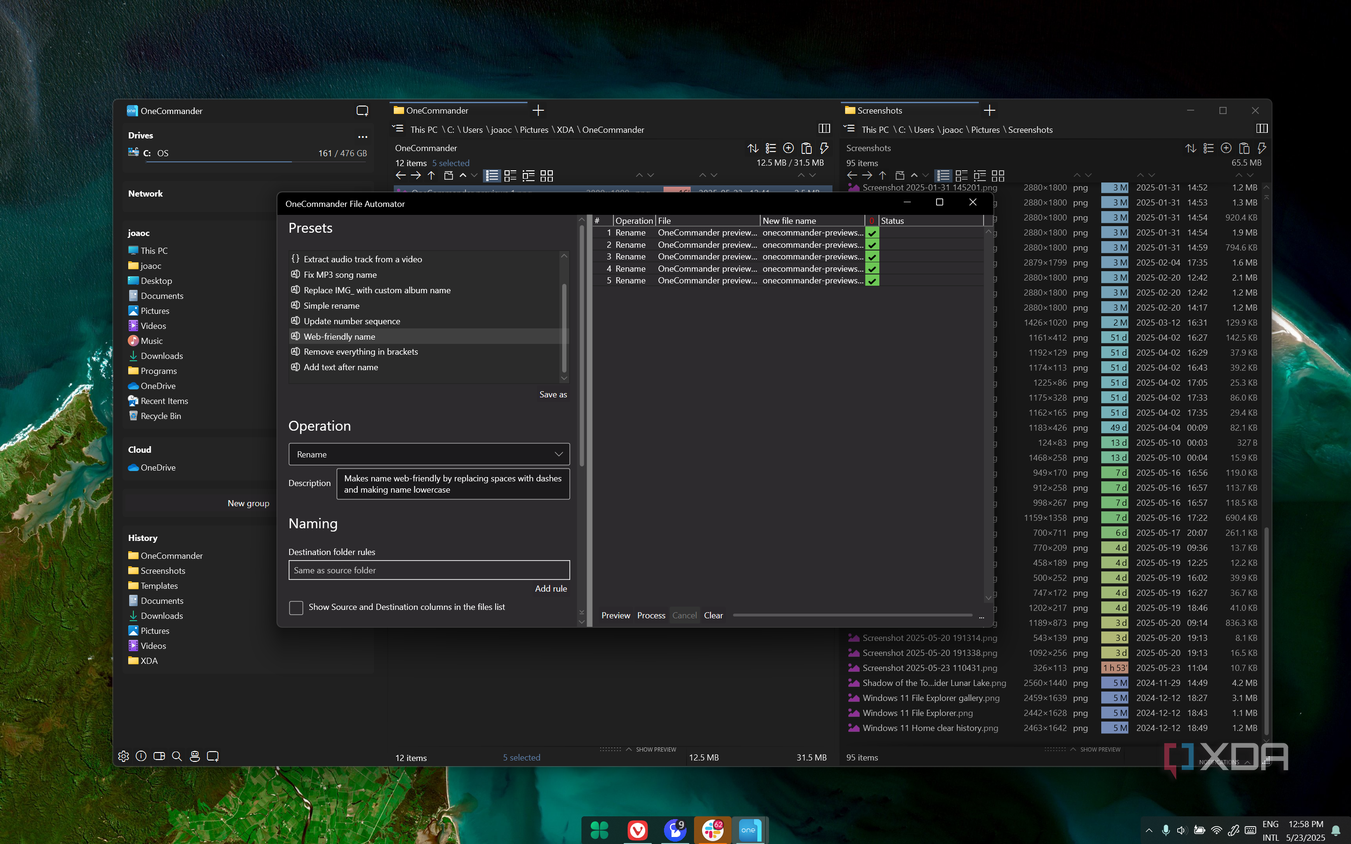Open OneCommander settings gear in sidebar footer
The image size is (1351, 844).
(x=123, y=757)
